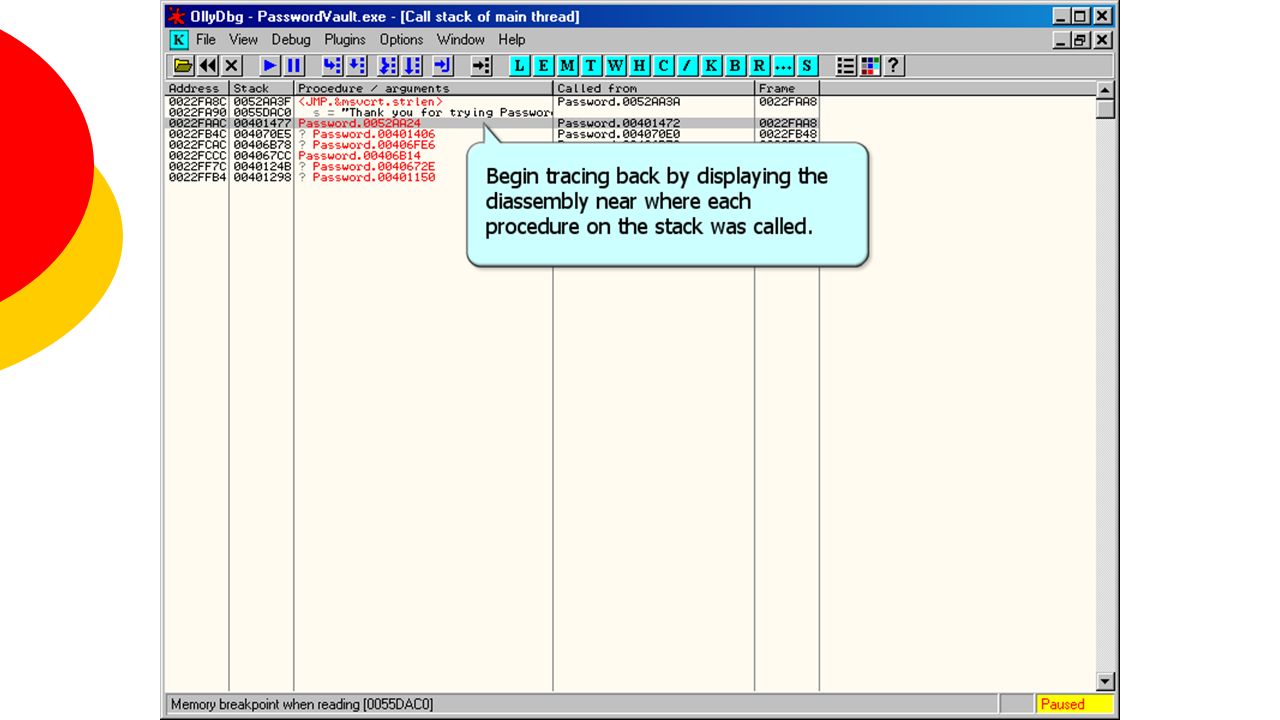The image size is (1280, 720).
Task: Click the Frame column header
Action: click(787, 89)
